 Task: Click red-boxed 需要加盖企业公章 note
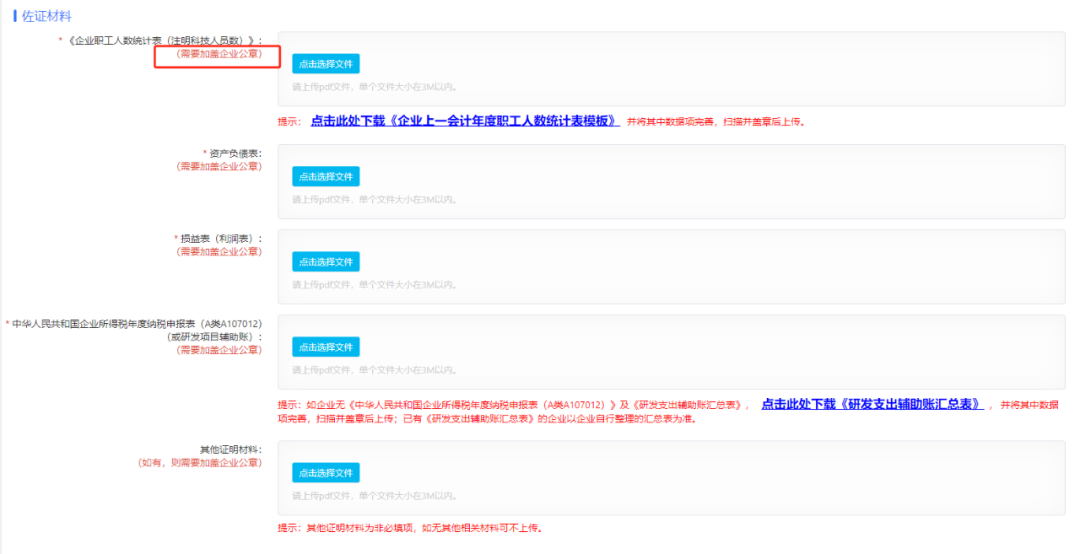(219, 54)
